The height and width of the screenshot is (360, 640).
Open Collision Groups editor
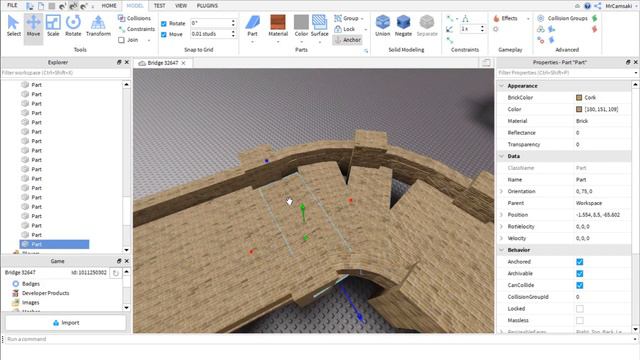[563, 18]
